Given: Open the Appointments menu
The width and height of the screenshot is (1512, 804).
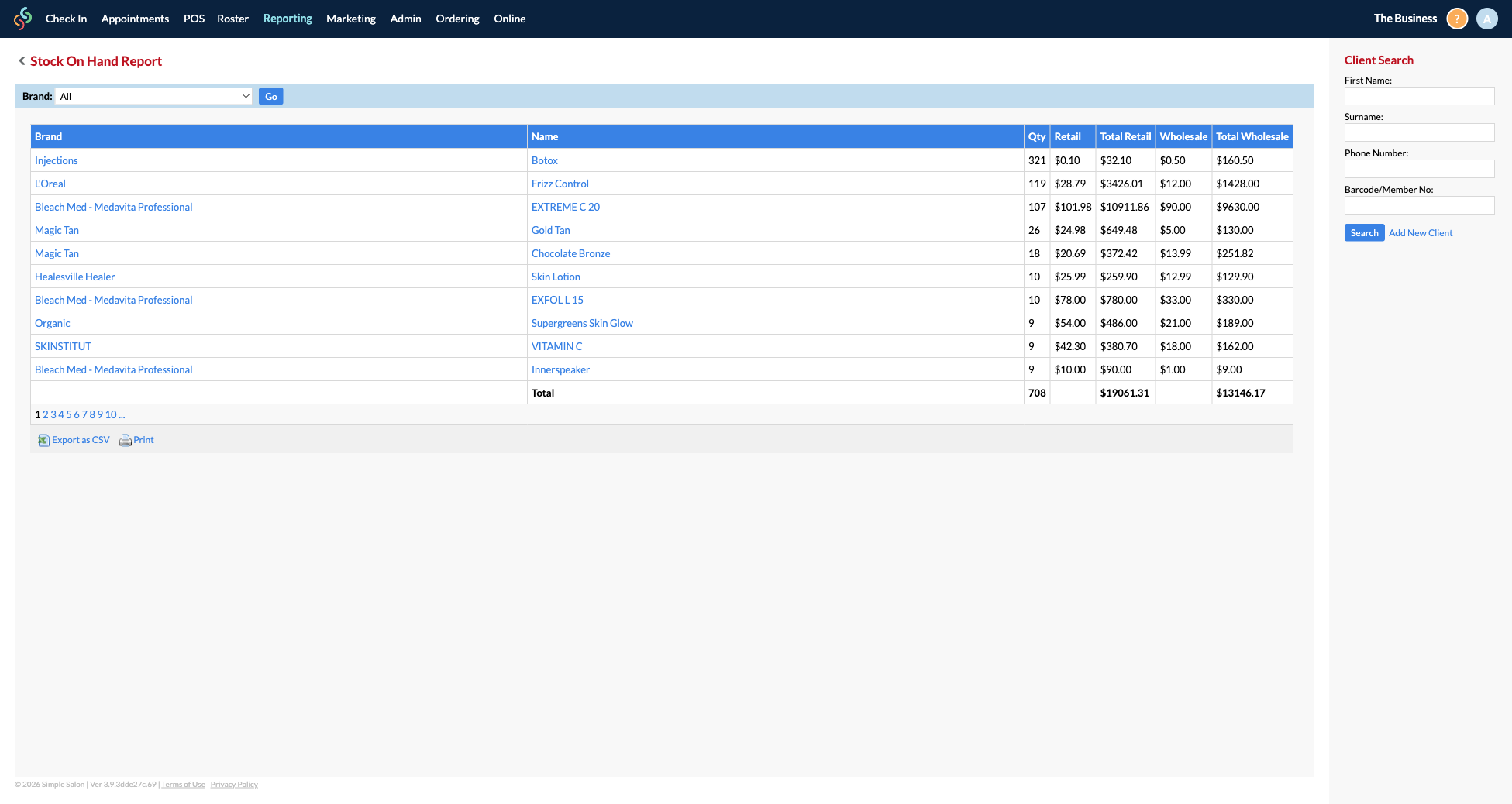Looking at the screenshot, I should 135,19.
